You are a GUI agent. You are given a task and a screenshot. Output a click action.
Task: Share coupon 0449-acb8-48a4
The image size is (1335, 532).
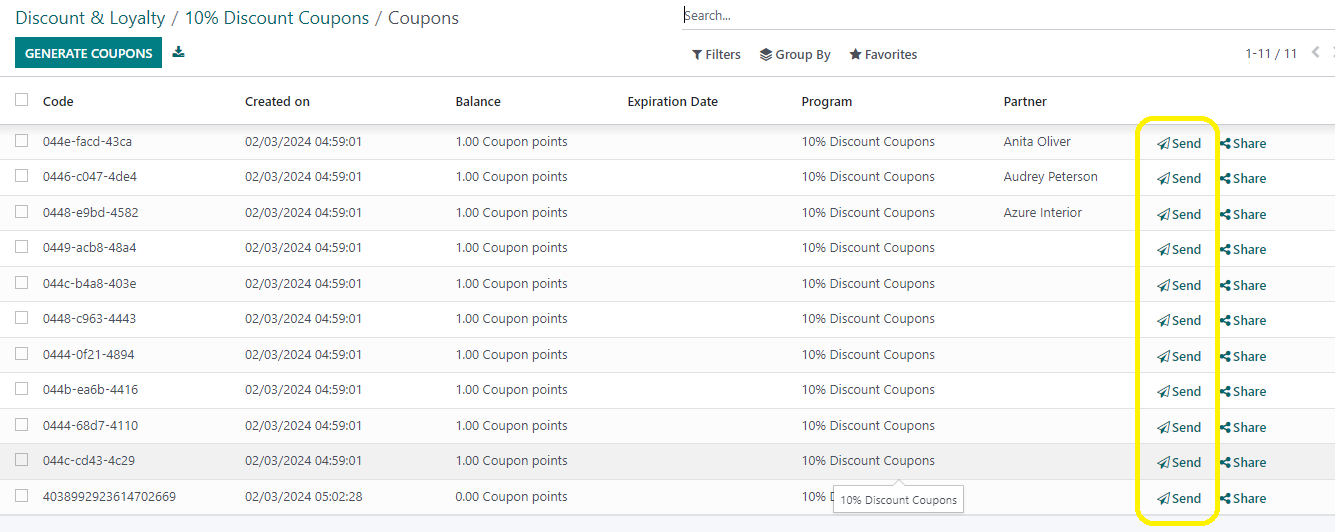(x=1243, y=249)
